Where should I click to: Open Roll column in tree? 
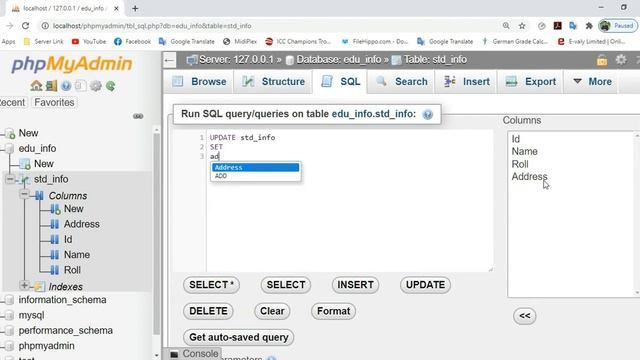click(x=72, y=270)
